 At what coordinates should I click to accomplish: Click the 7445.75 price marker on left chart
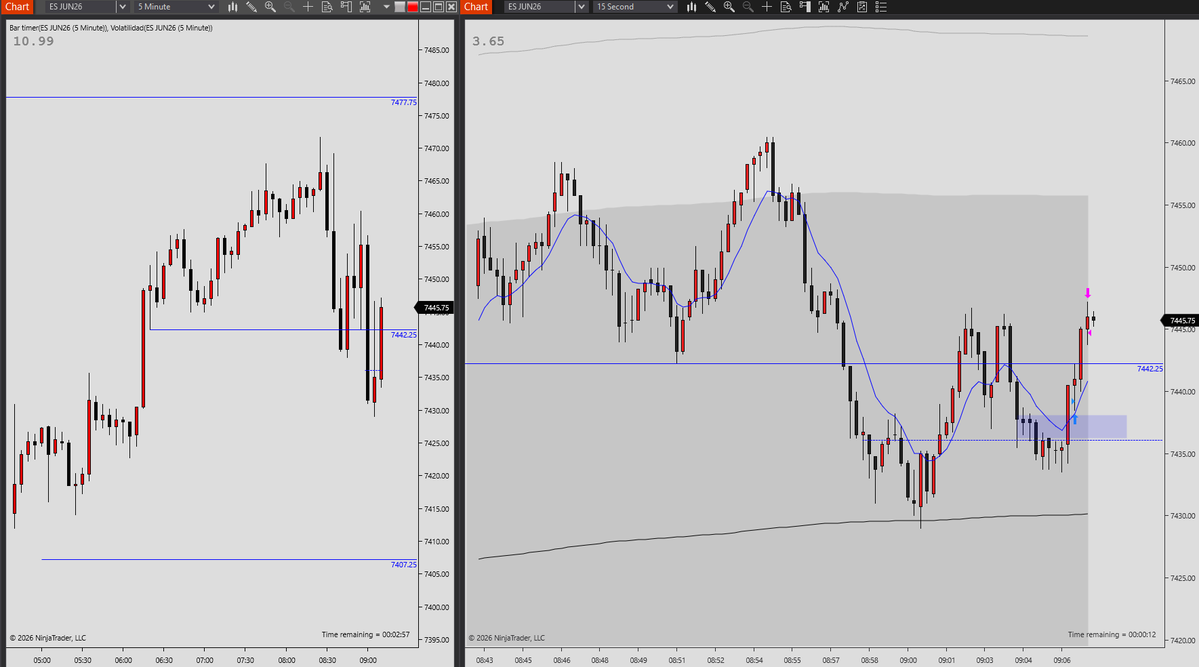point(435,307)
